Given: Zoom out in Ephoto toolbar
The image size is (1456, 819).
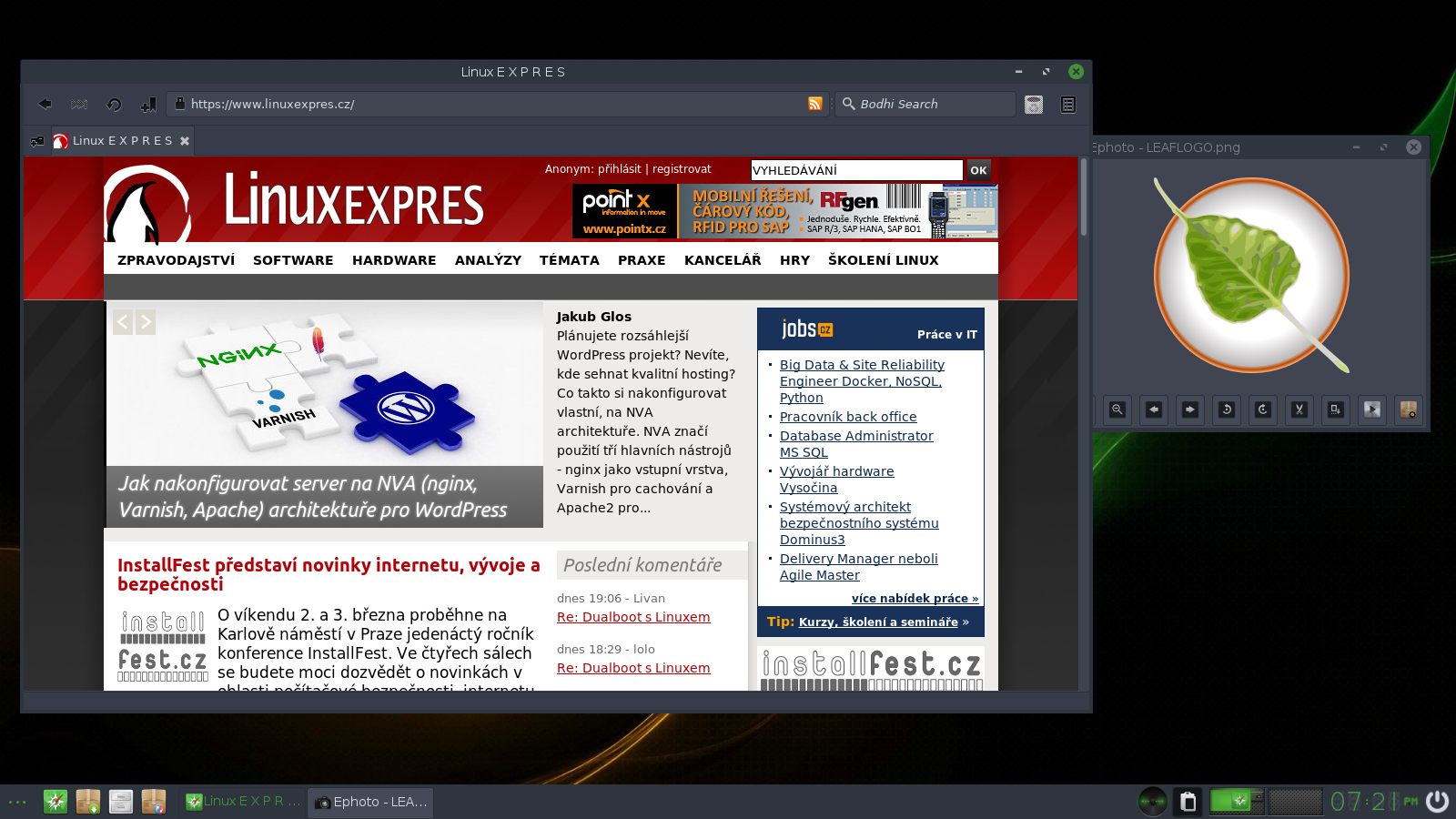Looking at the screenshot, I should click(x=1117, y=409).
